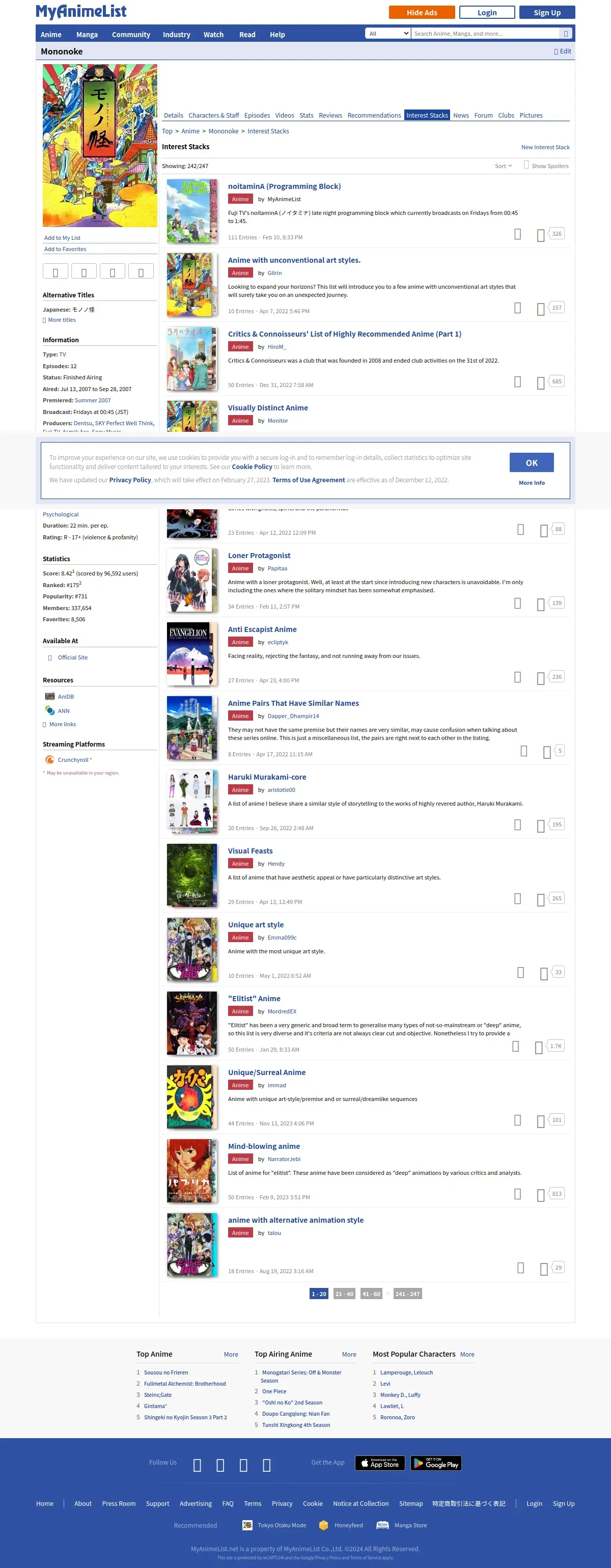Screen dimensions: 611x1568
Task: Click the Edit pencil icon link
Action: pyautogui.click(x=562, y=51)
